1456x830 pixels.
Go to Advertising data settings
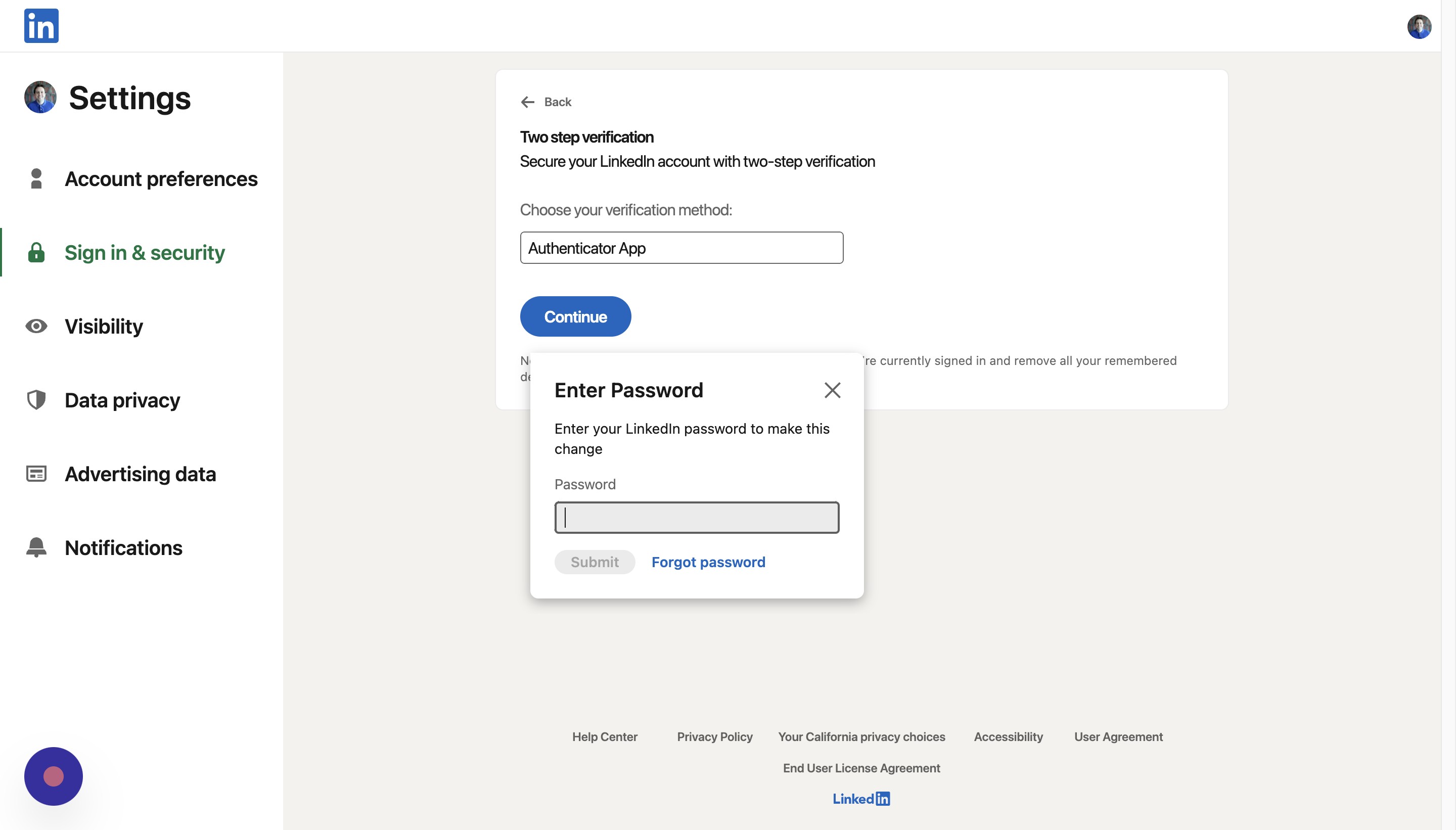tap(140, 474)
